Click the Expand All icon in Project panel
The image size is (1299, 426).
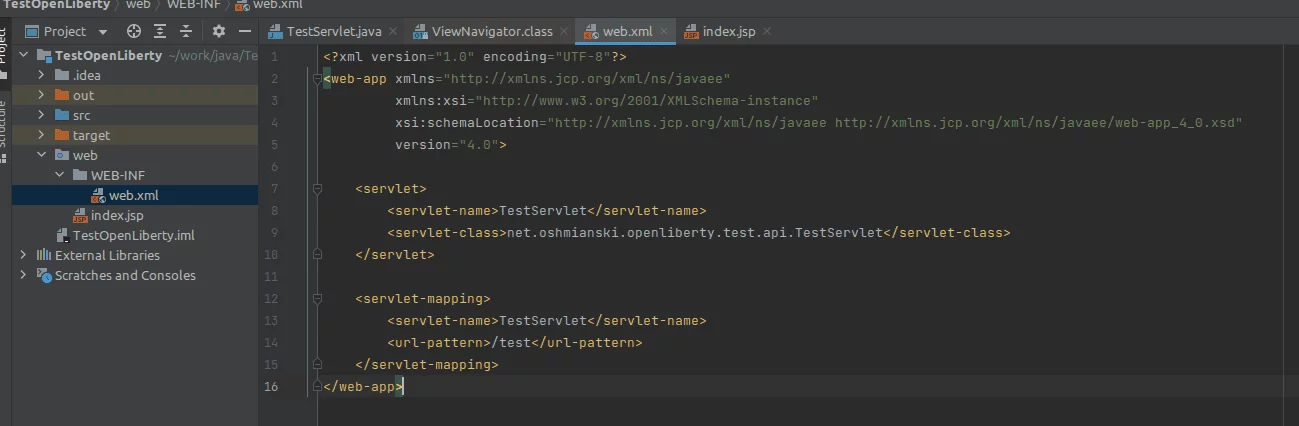click(x=160, y=31)
